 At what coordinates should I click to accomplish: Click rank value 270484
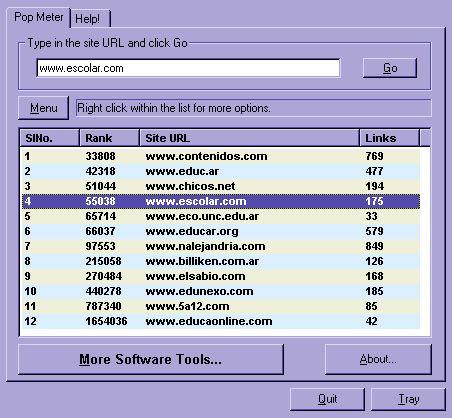(x=103, y=276)
